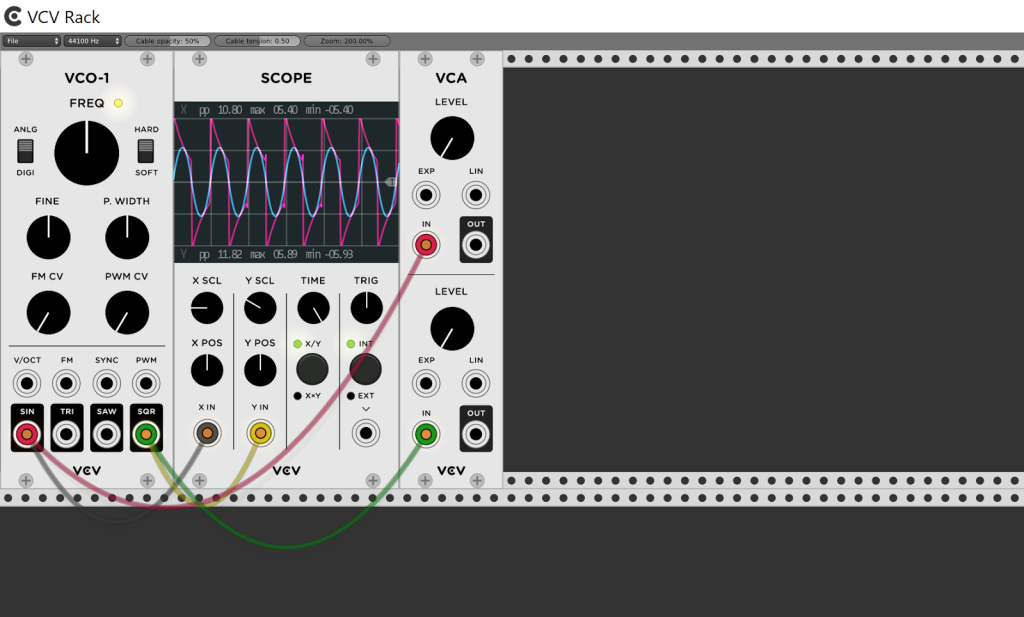The height and width of the screenshot is (617, 1024).
Task: Click the Scope external trigger input jack
Action: click(366, 432)
